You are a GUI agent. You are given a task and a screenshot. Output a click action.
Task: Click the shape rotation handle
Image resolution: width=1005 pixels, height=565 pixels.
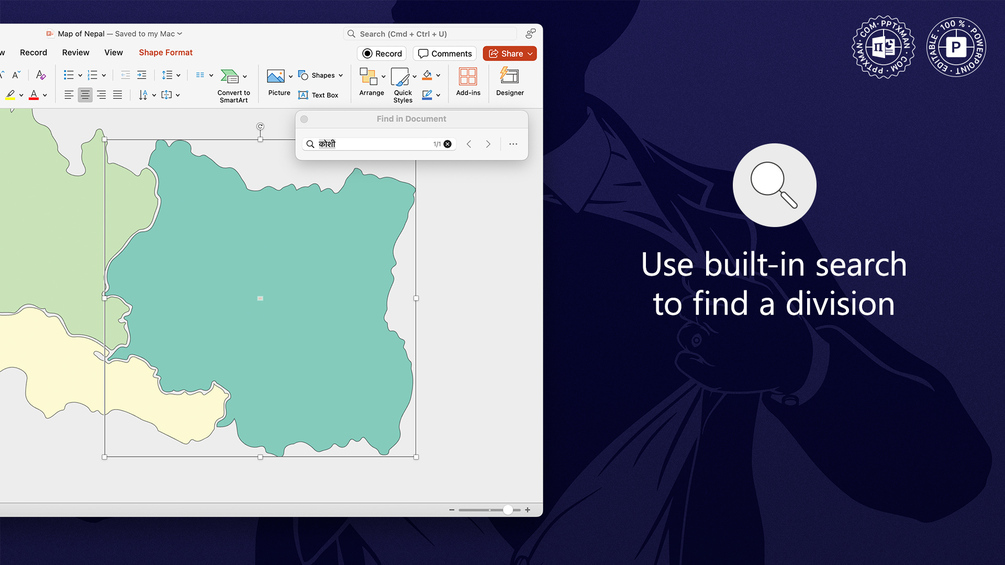[260, 126]
